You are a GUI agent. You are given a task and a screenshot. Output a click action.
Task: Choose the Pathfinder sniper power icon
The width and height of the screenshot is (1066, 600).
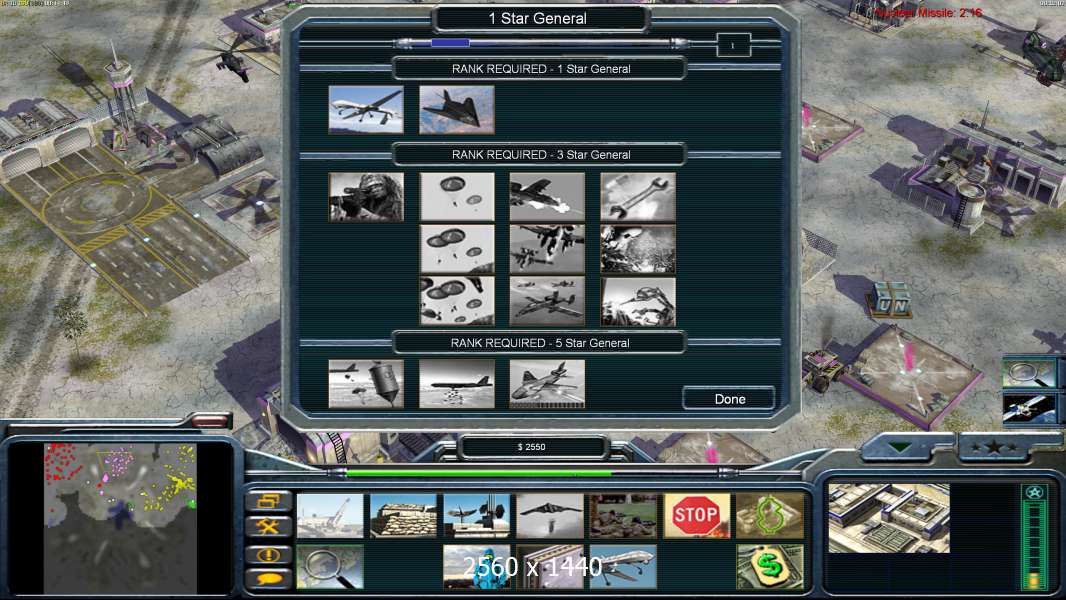[366, 197]
